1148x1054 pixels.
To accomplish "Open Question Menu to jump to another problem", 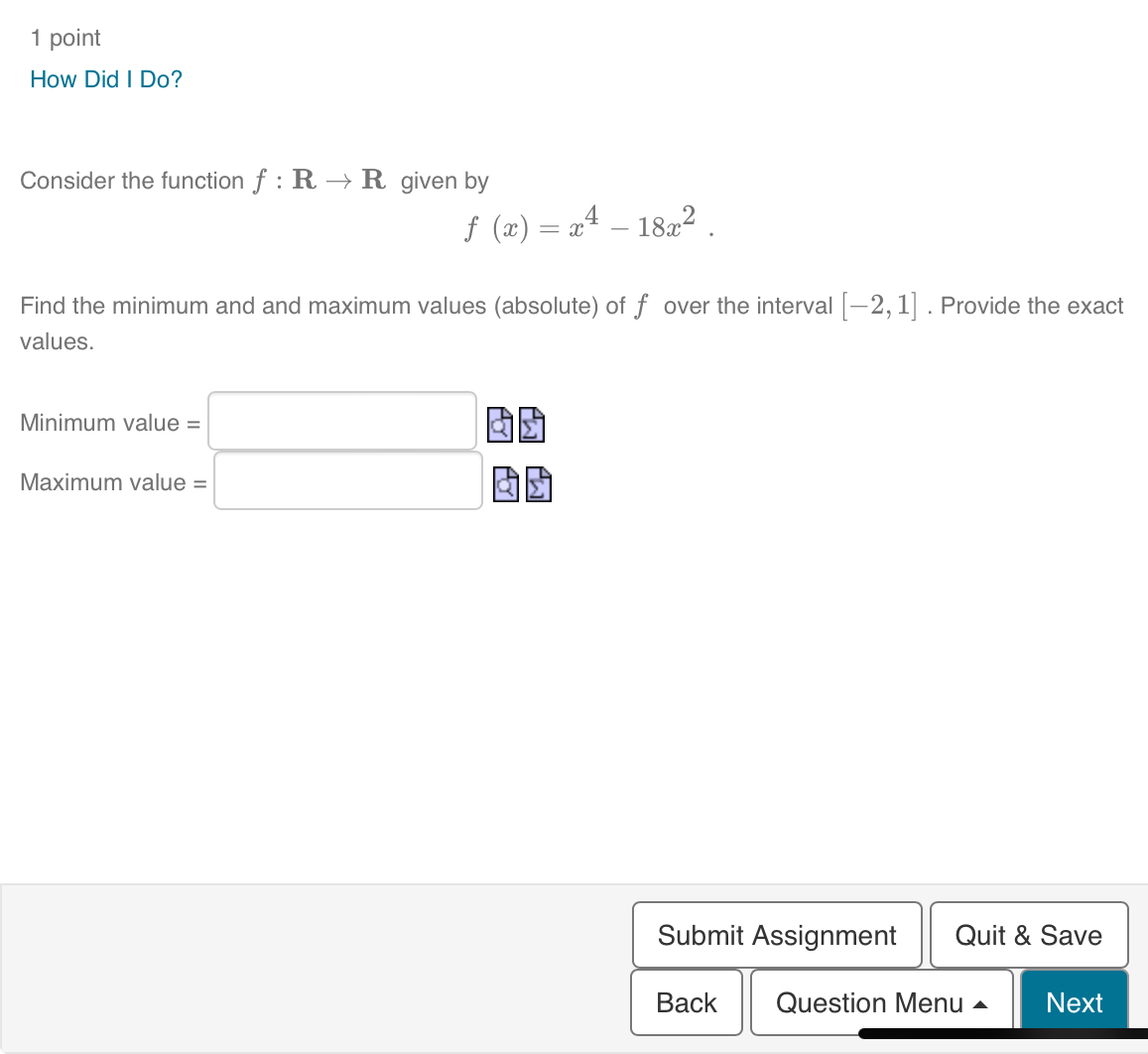I will pos(881,1002).
